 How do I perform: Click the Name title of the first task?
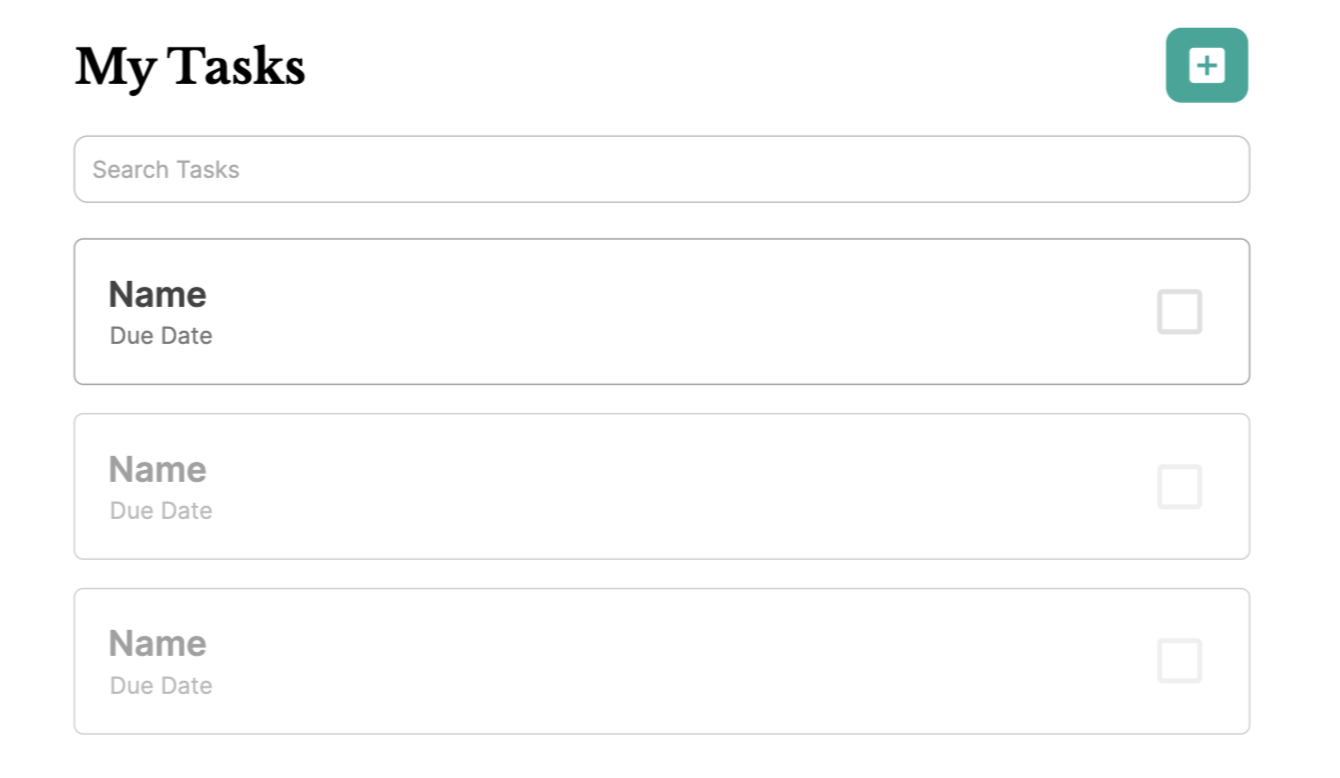(x=157, y=294)
